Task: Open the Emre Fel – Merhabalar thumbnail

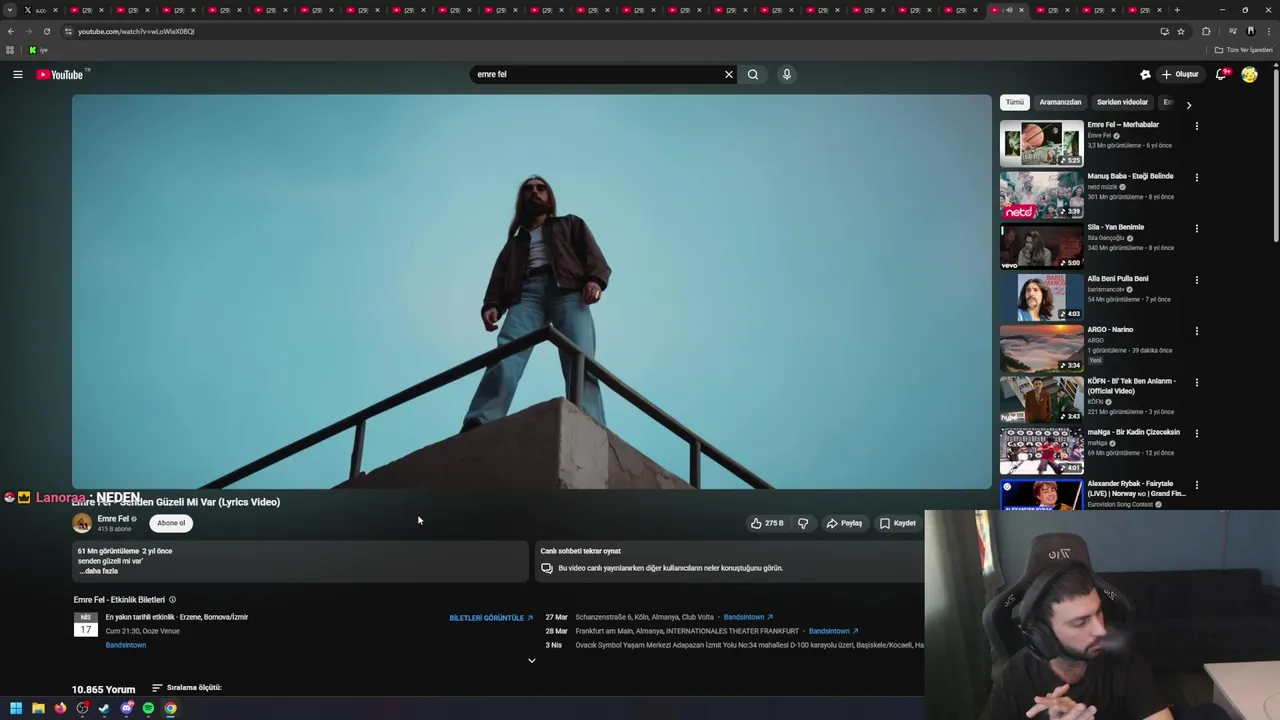Action: (1041, 144)
